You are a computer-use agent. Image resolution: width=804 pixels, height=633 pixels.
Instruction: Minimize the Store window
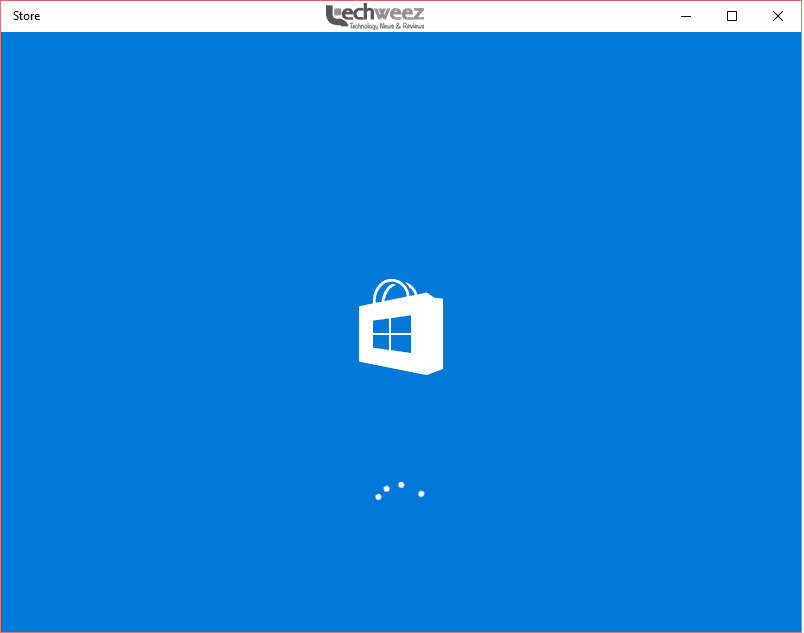pyautogui.click(x=686, y=16)
